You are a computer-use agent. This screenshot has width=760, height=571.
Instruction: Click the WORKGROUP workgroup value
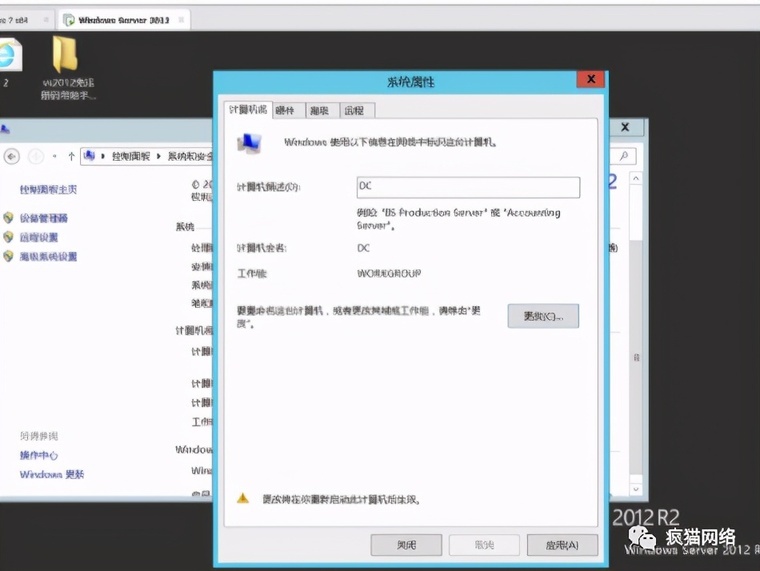(389, 273)
